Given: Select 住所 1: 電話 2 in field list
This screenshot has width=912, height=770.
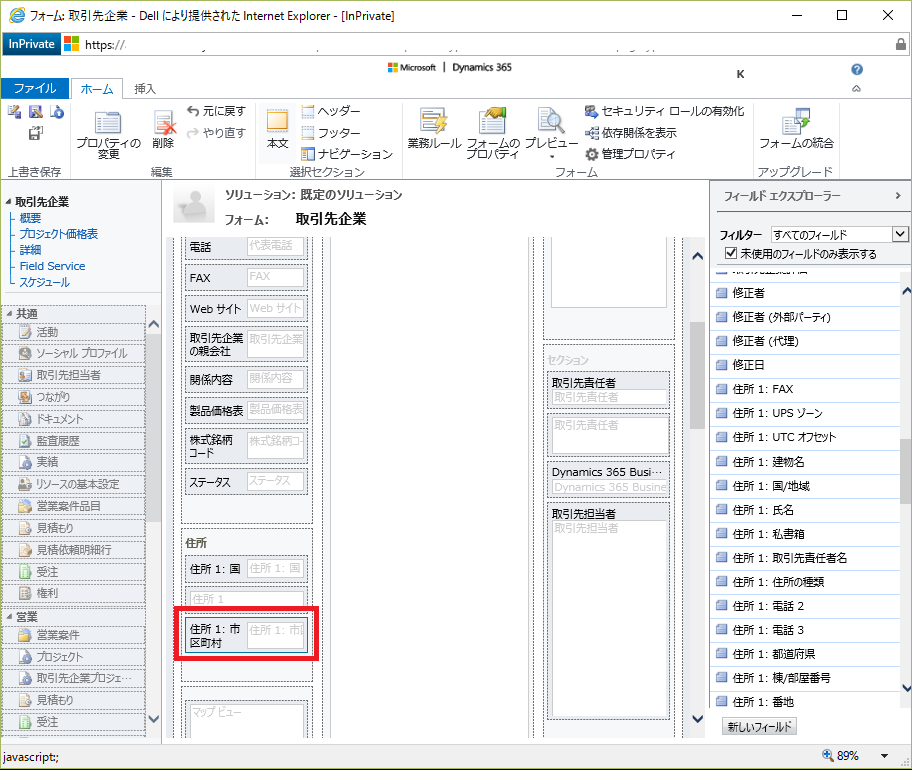Looking at the screenshot, I should pyautogui.click(x=806, y=606).
